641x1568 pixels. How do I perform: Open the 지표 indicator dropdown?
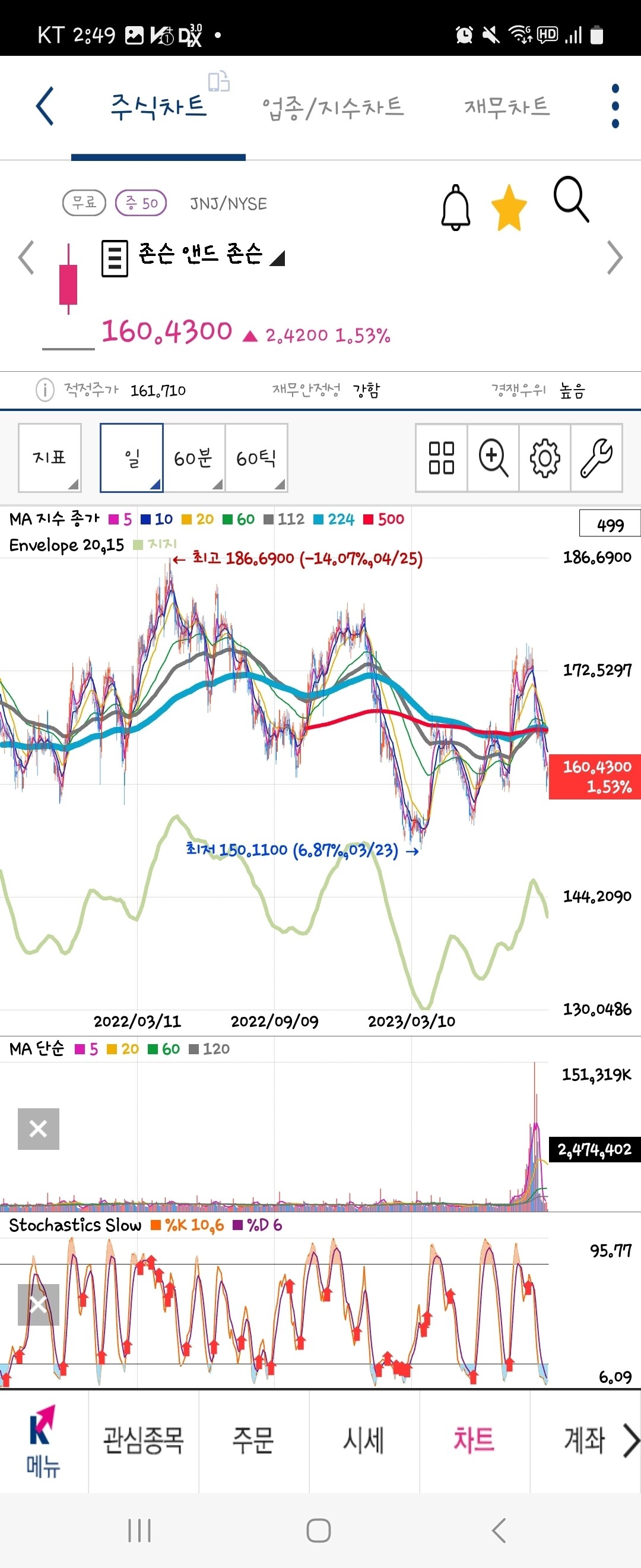(x=50, y=458)
